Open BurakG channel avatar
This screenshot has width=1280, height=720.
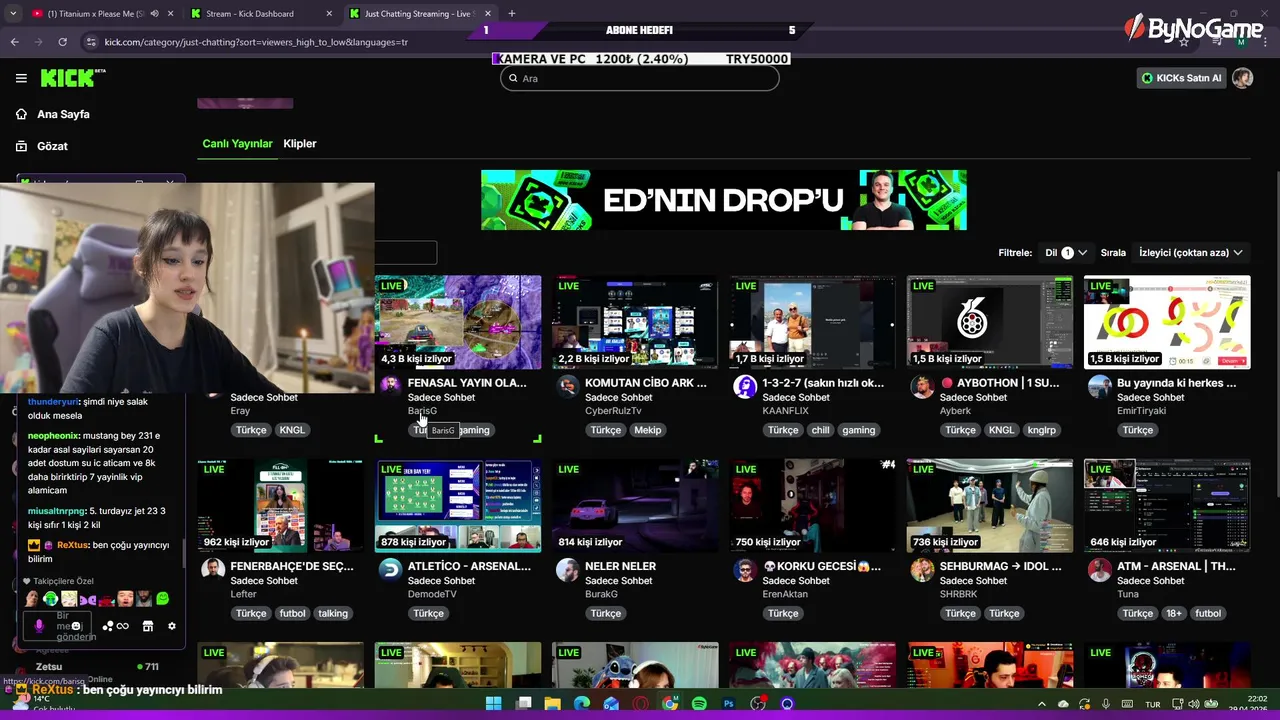[x=567, y=570]
